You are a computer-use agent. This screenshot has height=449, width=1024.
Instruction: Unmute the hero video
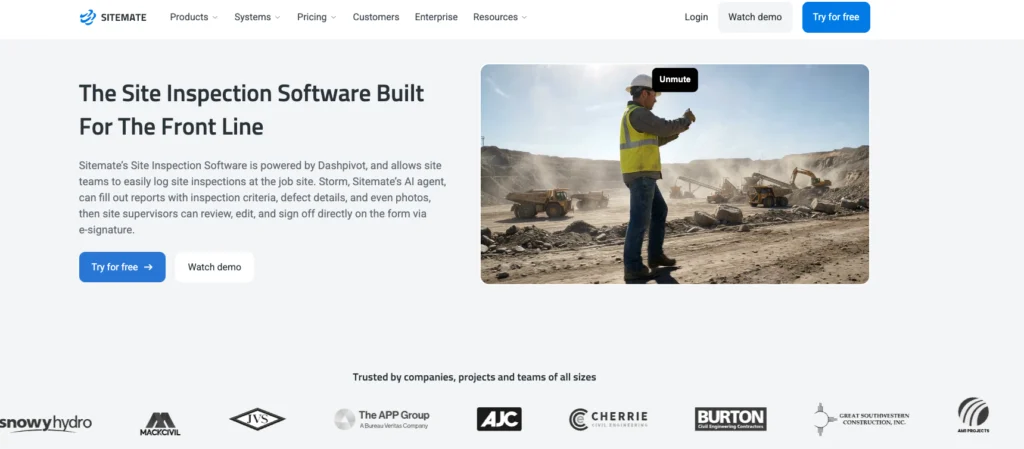click(x=675, y=80)
